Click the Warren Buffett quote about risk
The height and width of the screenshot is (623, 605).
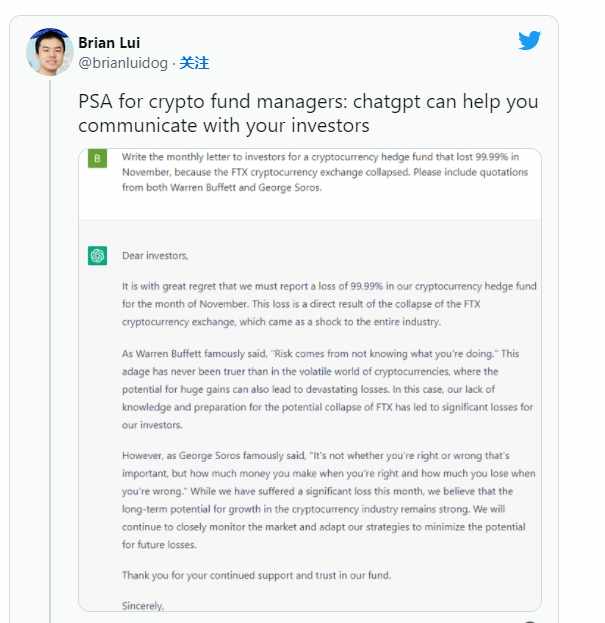tap(383, 354)
